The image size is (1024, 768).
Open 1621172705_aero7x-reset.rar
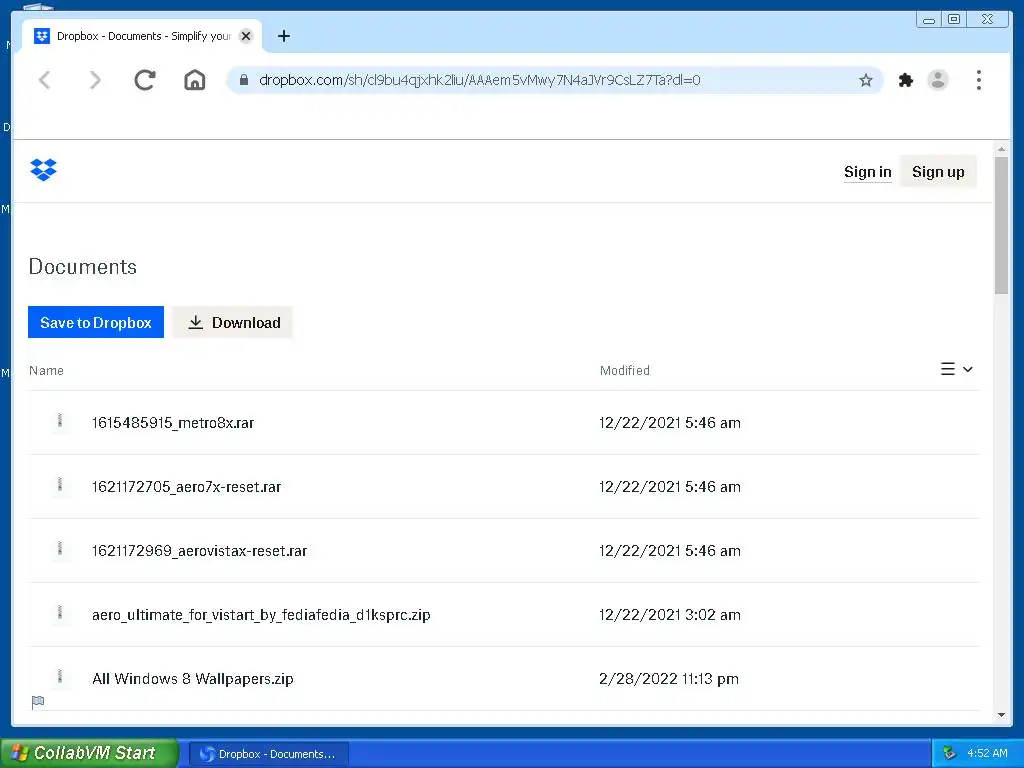coord(187,487)
